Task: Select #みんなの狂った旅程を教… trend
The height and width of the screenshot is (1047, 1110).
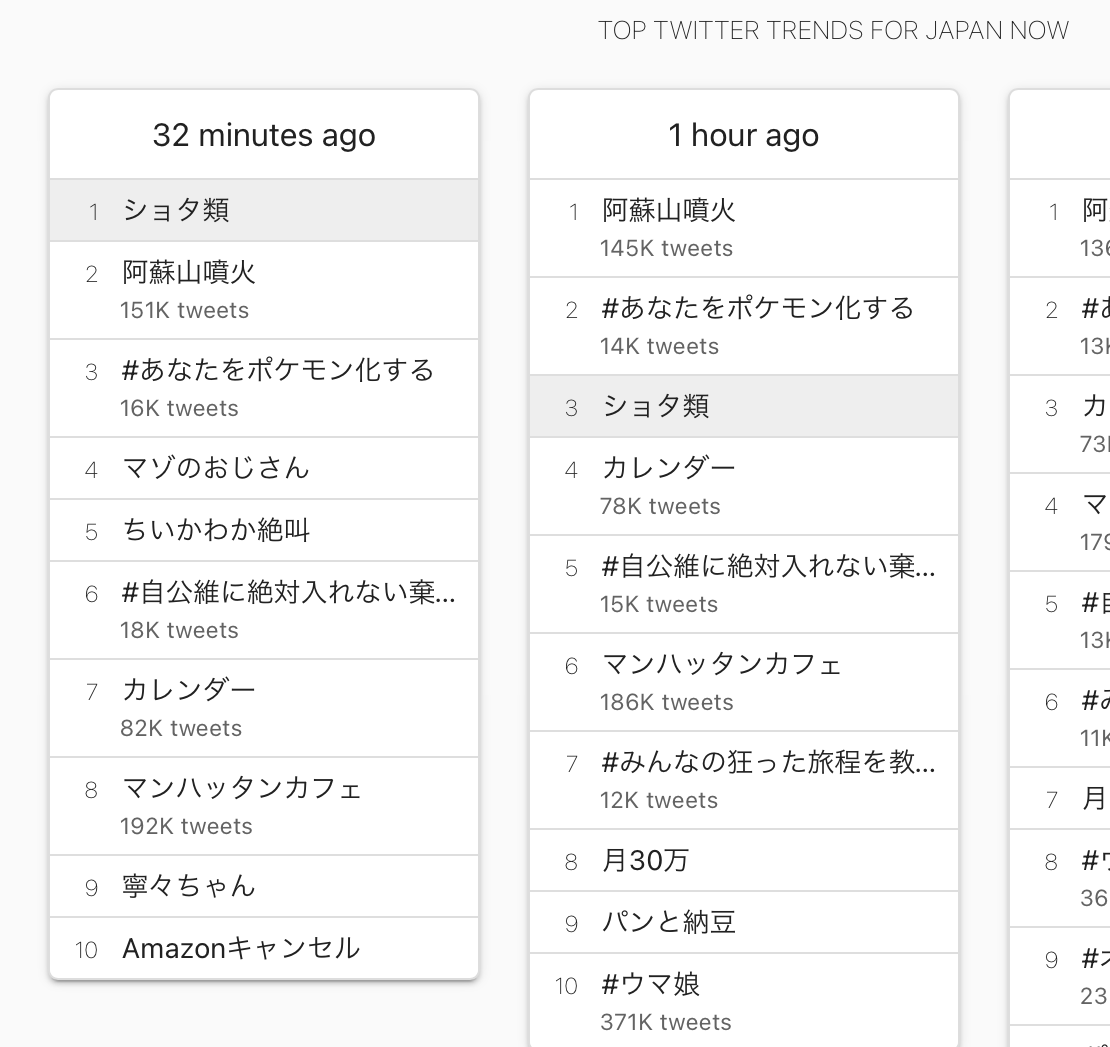Action: pyautogui.click(x=744, y=780)
